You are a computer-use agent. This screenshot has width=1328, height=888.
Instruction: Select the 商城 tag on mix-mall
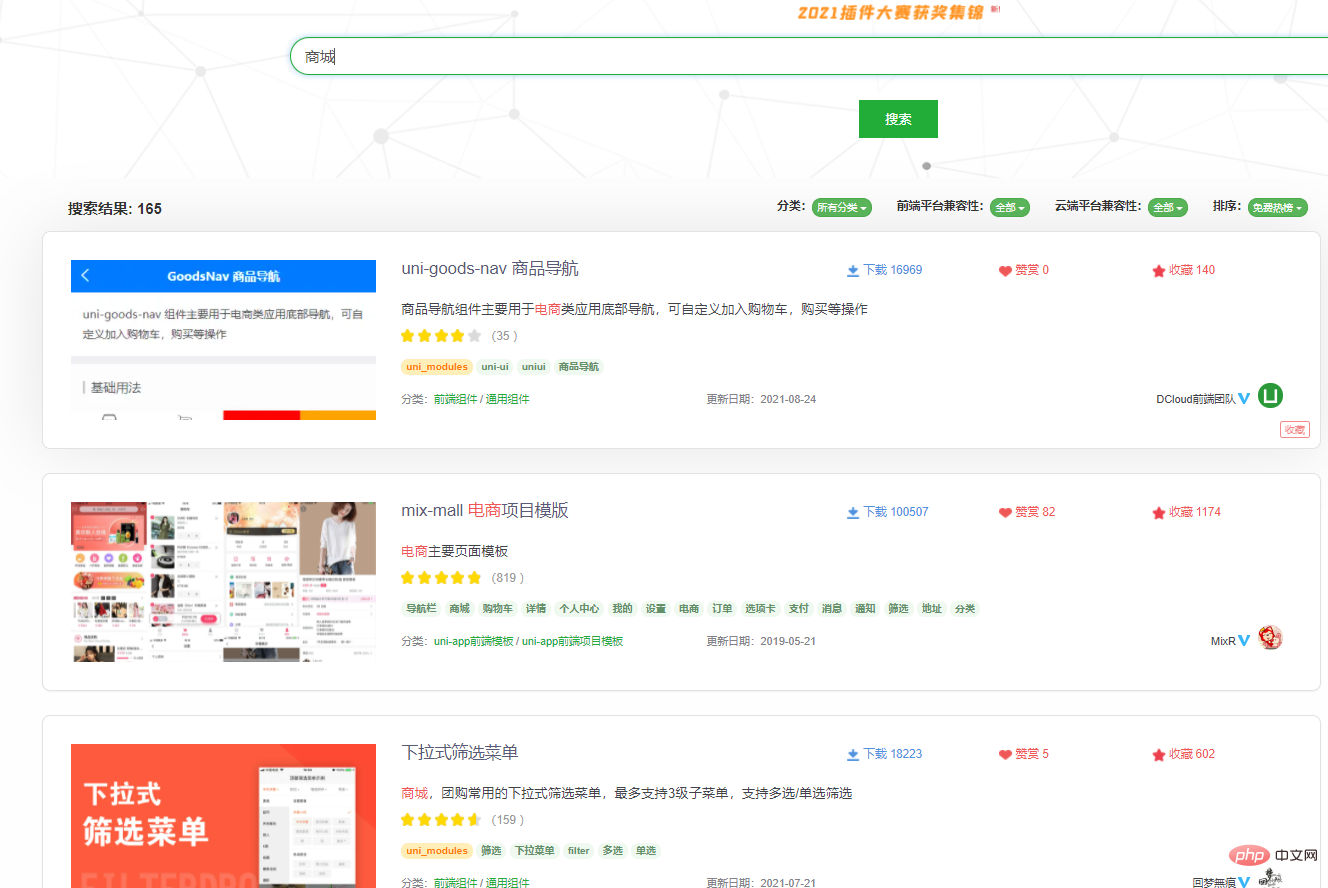[459, 609]
